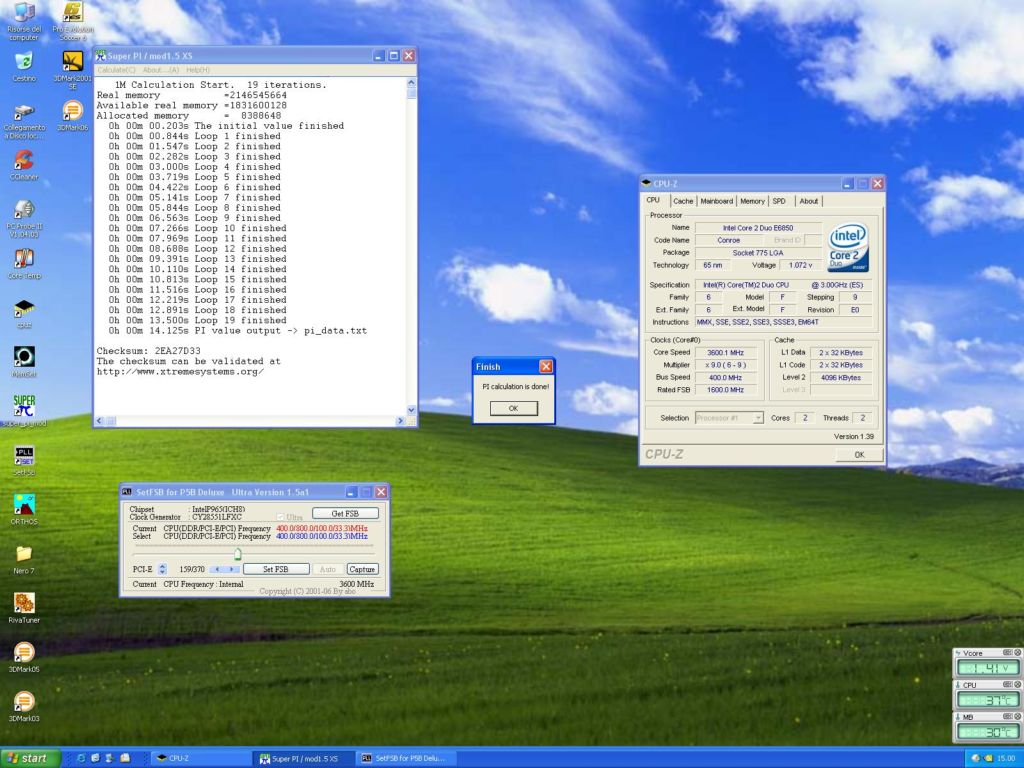Image resolution: width=1024 pixels, height=768 pixels.
Task: Click the Capture button in SetFSB
Action: [362, 569]
